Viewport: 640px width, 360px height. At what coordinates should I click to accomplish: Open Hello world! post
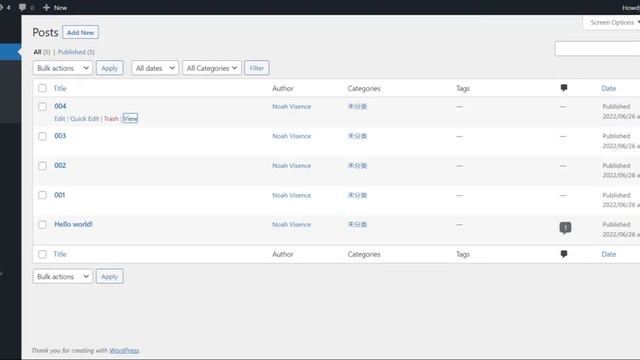[x=73, y=224]
